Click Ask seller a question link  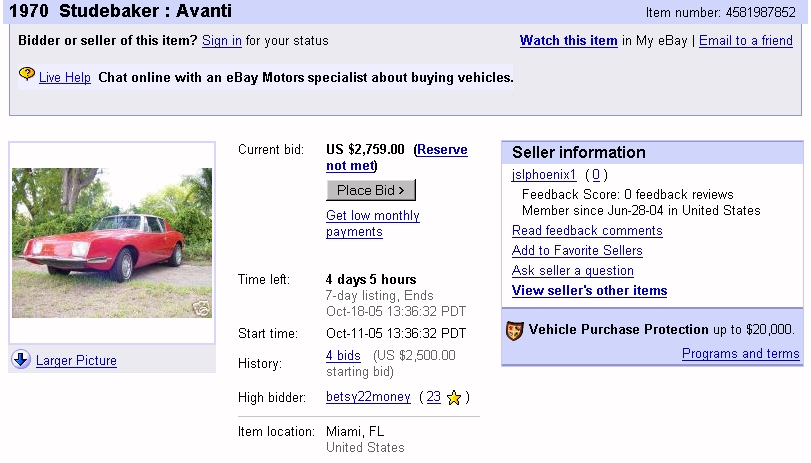[572, 271]
